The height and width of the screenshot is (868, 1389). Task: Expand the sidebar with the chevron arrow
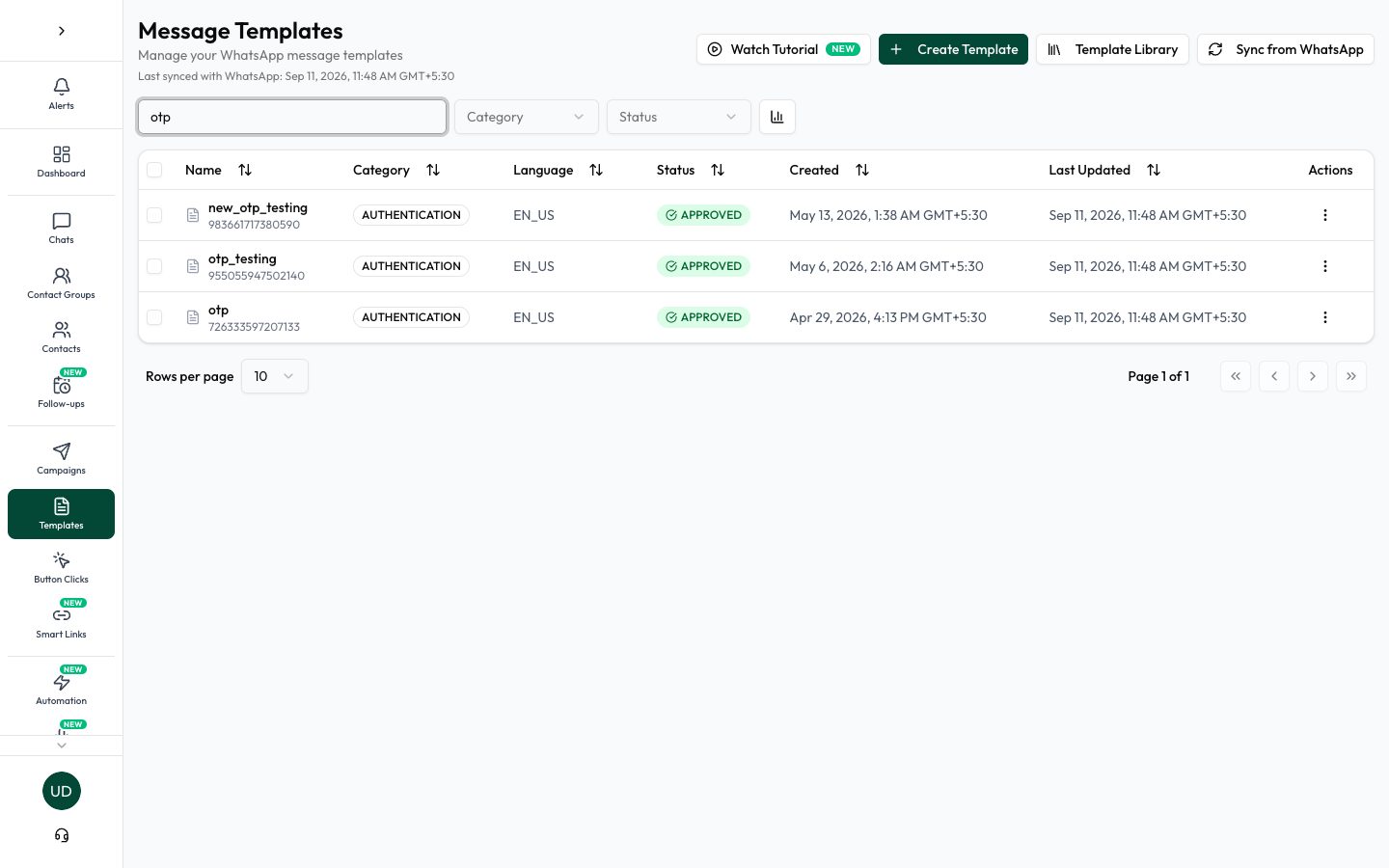tap(62, 31)
